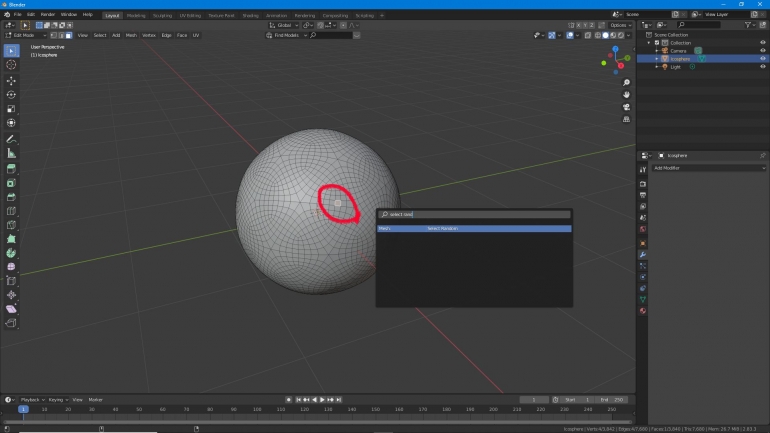Switch to Solid viewport shading
This screenshot has height=433, width=770.
pos(605,35)
